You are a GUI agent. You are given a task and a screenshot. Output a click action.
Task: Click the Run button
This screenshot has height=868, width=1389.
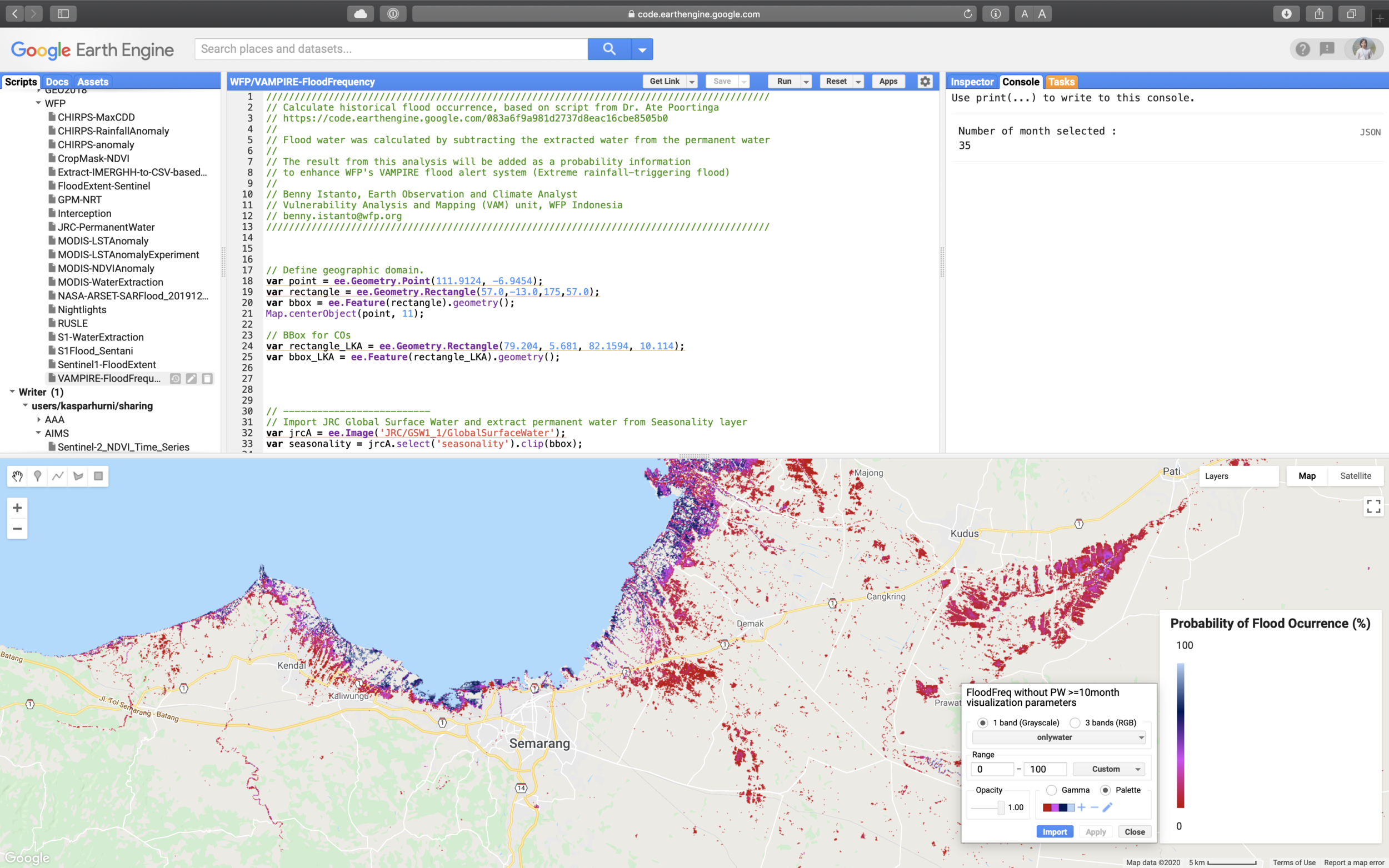[x=784, y=82]
